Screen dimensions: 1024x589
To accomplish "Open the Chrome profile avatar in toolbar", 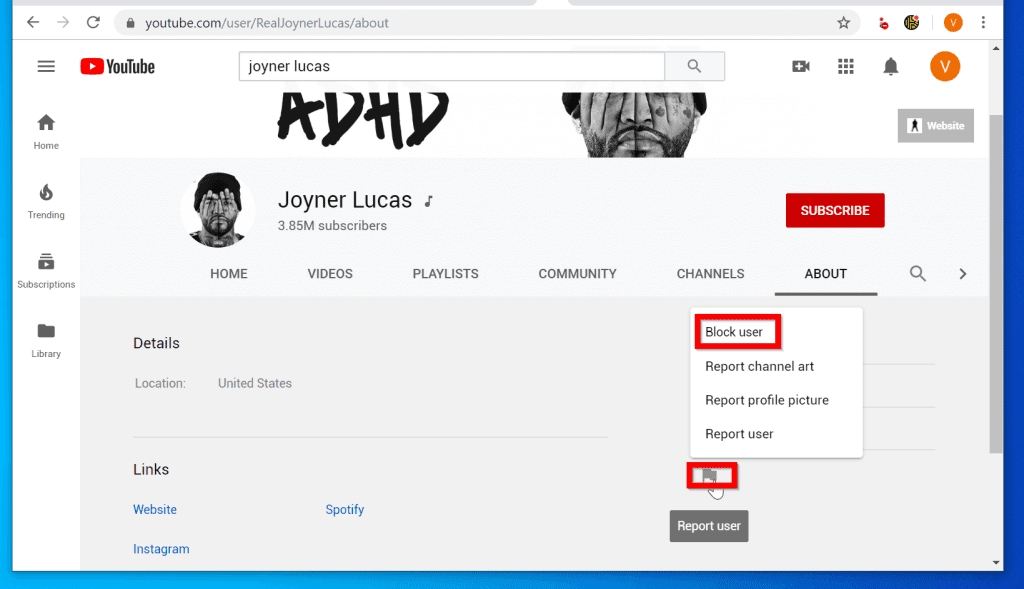I will tap(953, 23).
